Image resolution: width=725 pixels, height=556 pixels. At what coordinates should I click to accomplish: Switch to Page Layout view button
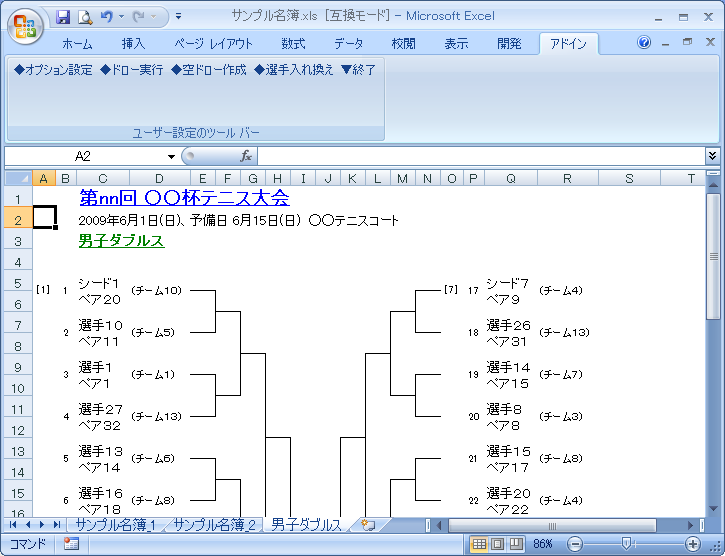click(x=497, y=544)
